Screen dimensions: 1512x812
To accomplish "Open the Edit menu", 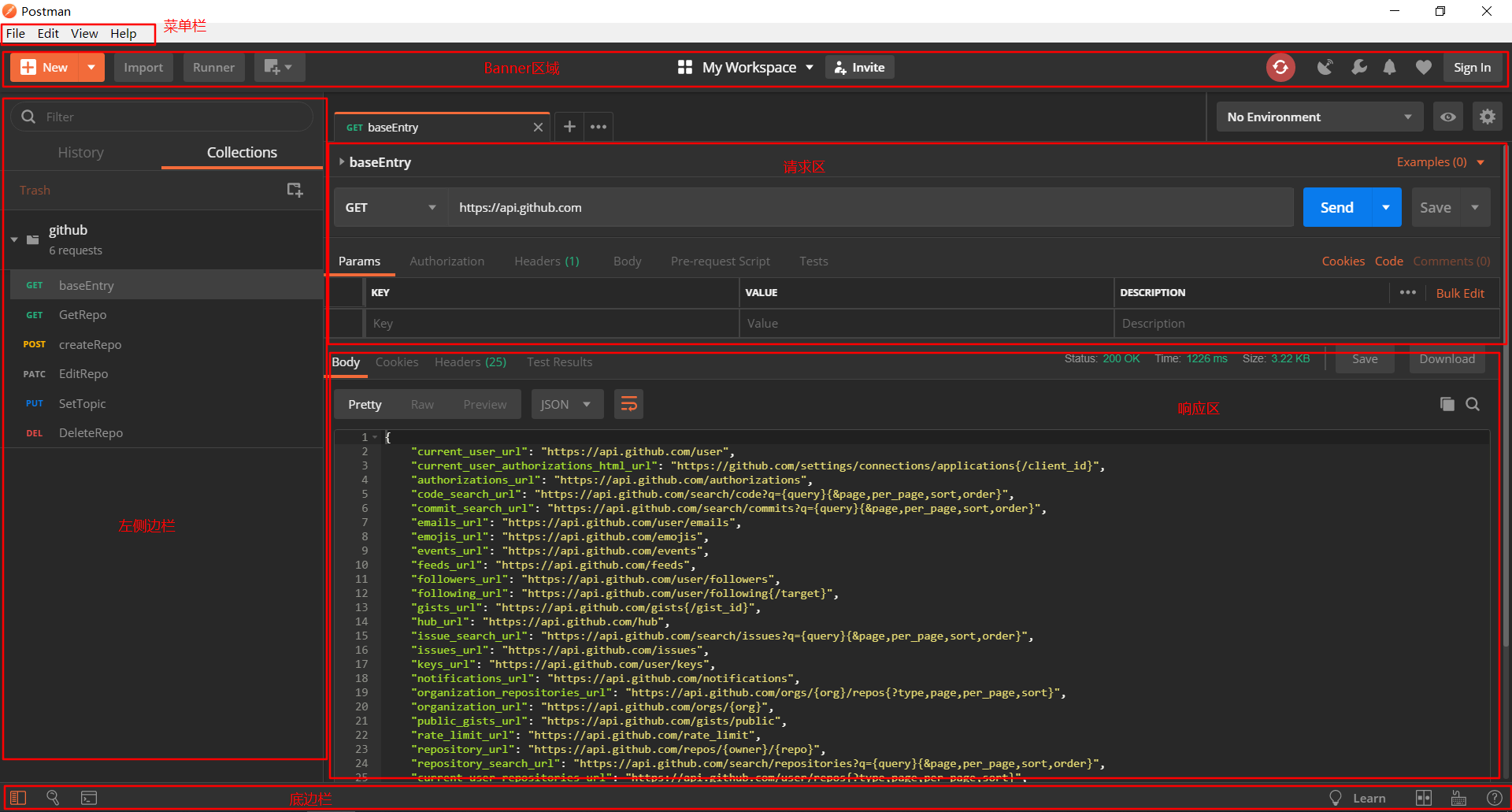I will click(48, 33).
